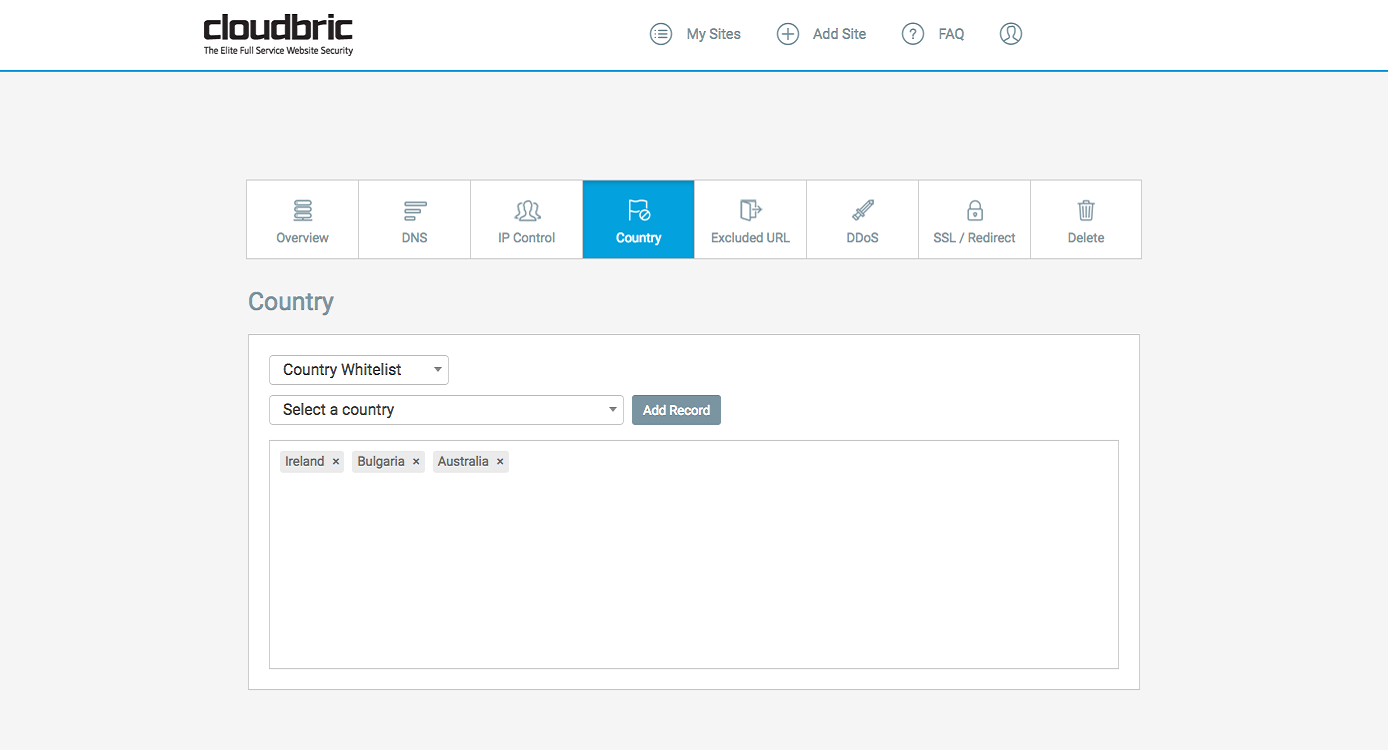The width and height of the screenshot is (1388, 750).
Task: Expand the Country Whitelist dropdown
Action: 358,370
